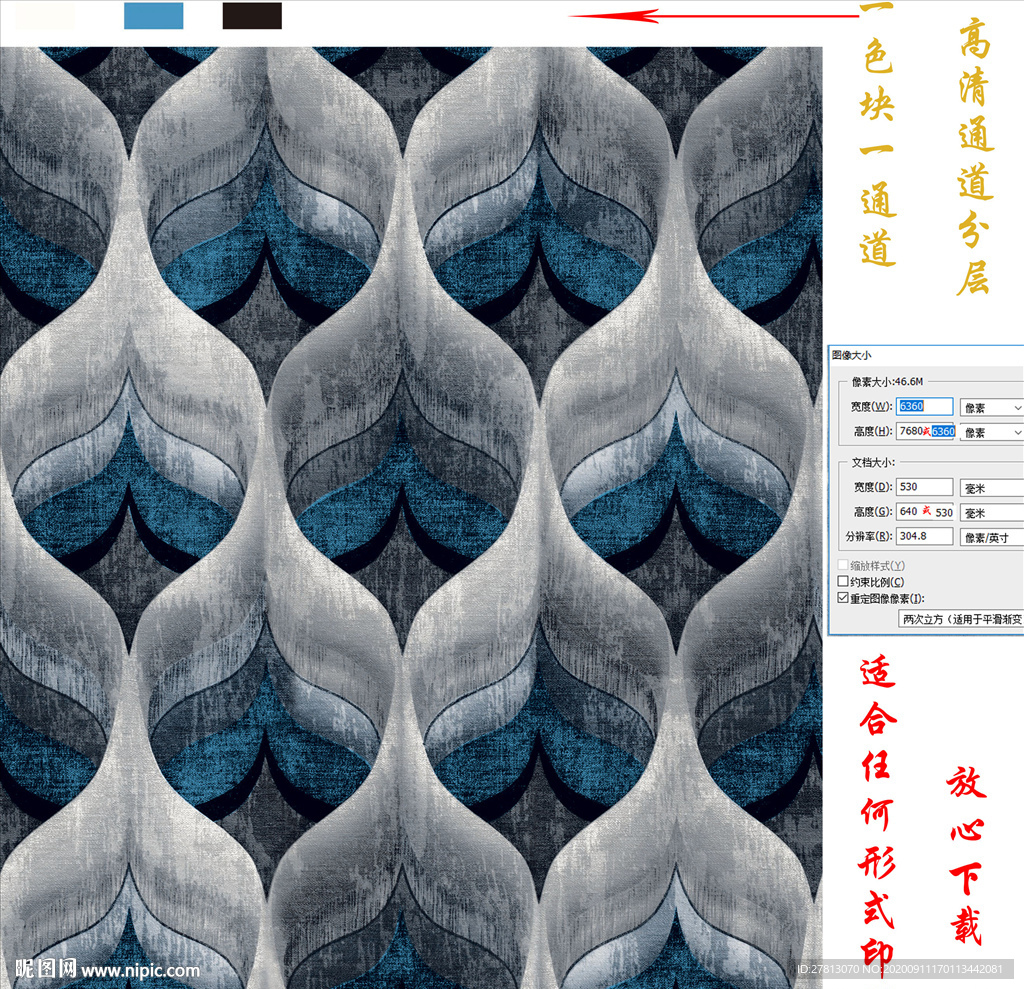Image resolution: width=1024 pixels, height=989 pixels.
Task: Select the cream-white color swatch
Action: [44, 16]
